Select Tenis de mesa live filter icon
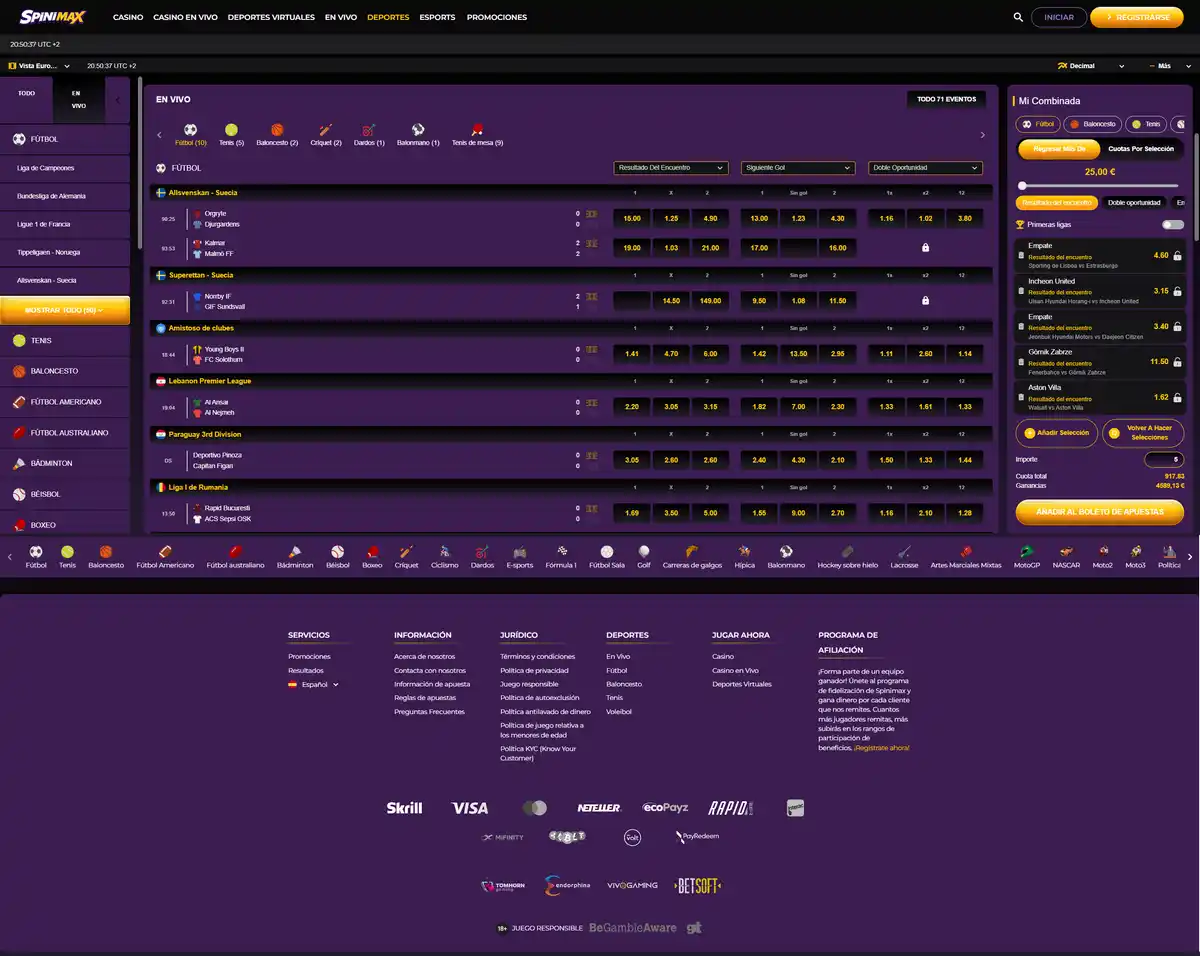Viewport: 1200px width, 956px height. click(477, 130)
